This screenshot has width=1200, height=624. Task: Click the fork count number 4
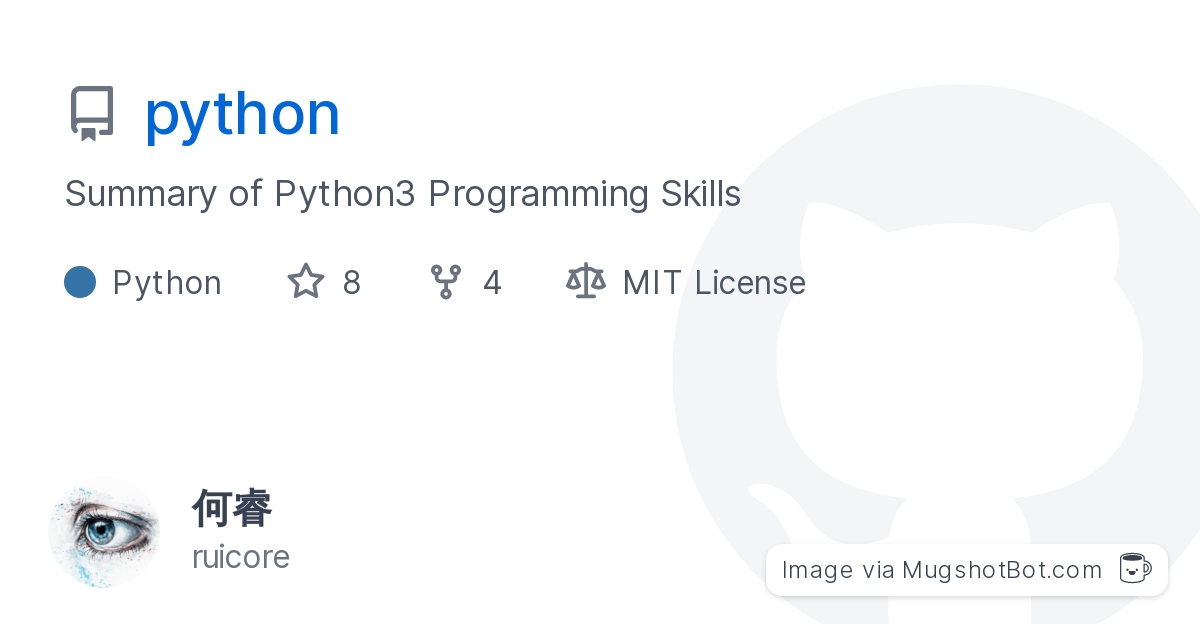[x=492, y=283]
